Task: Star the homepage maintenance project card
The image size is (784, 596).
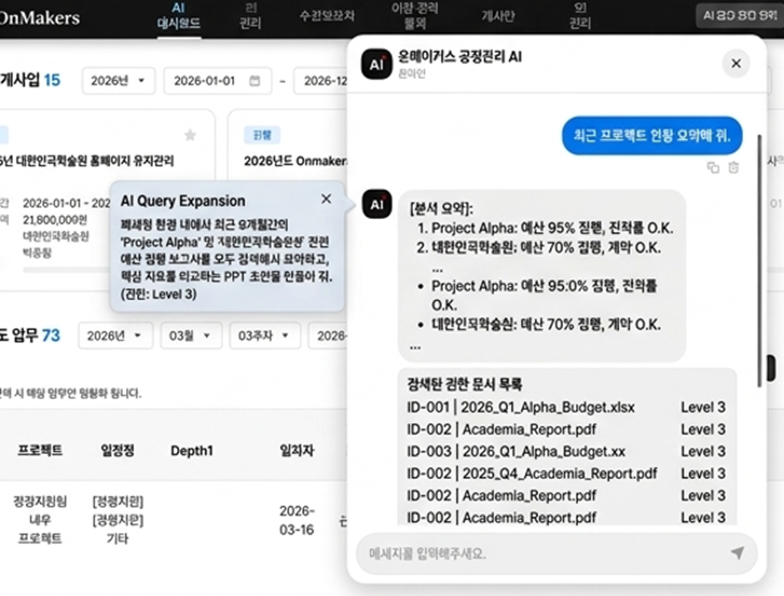Action: pyautogui.click(x=190, y=135)
